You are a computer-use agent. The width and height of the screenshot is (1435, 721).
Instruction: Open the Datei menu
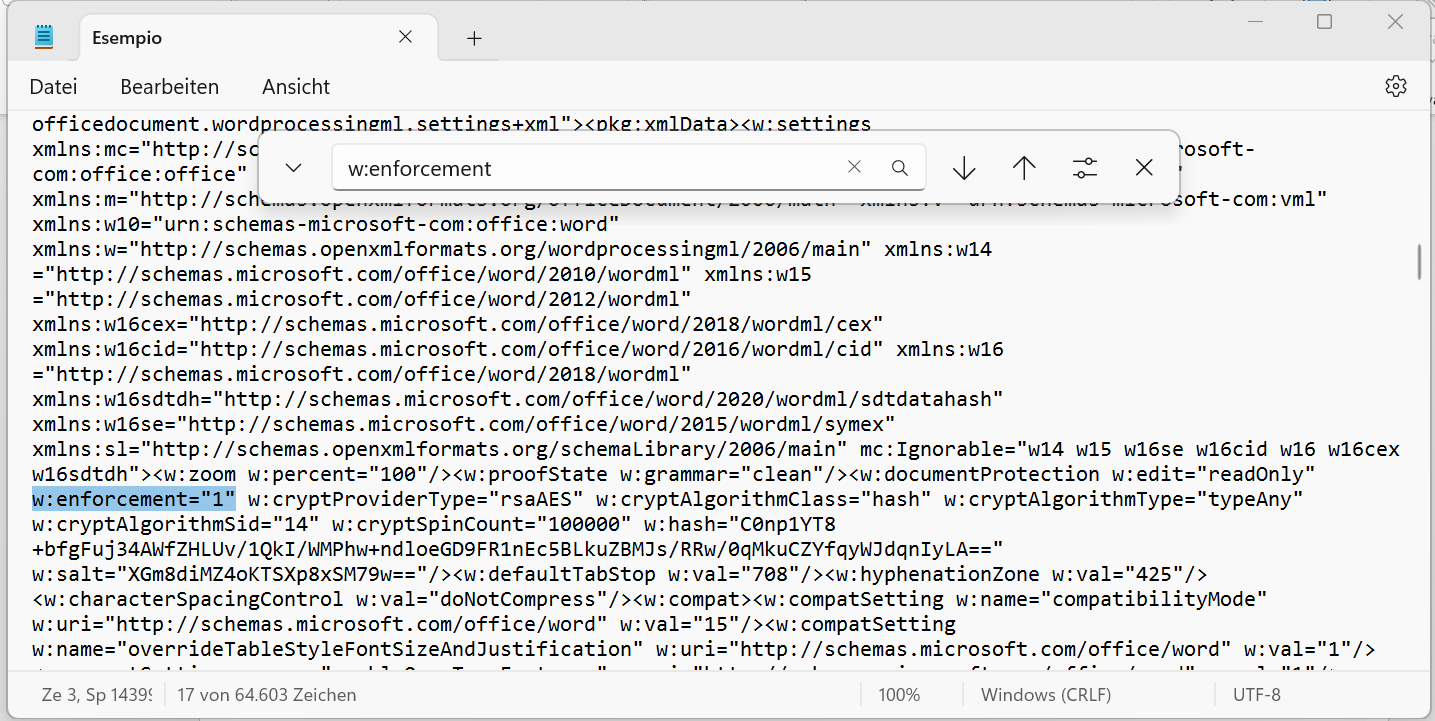click(53, 87)
